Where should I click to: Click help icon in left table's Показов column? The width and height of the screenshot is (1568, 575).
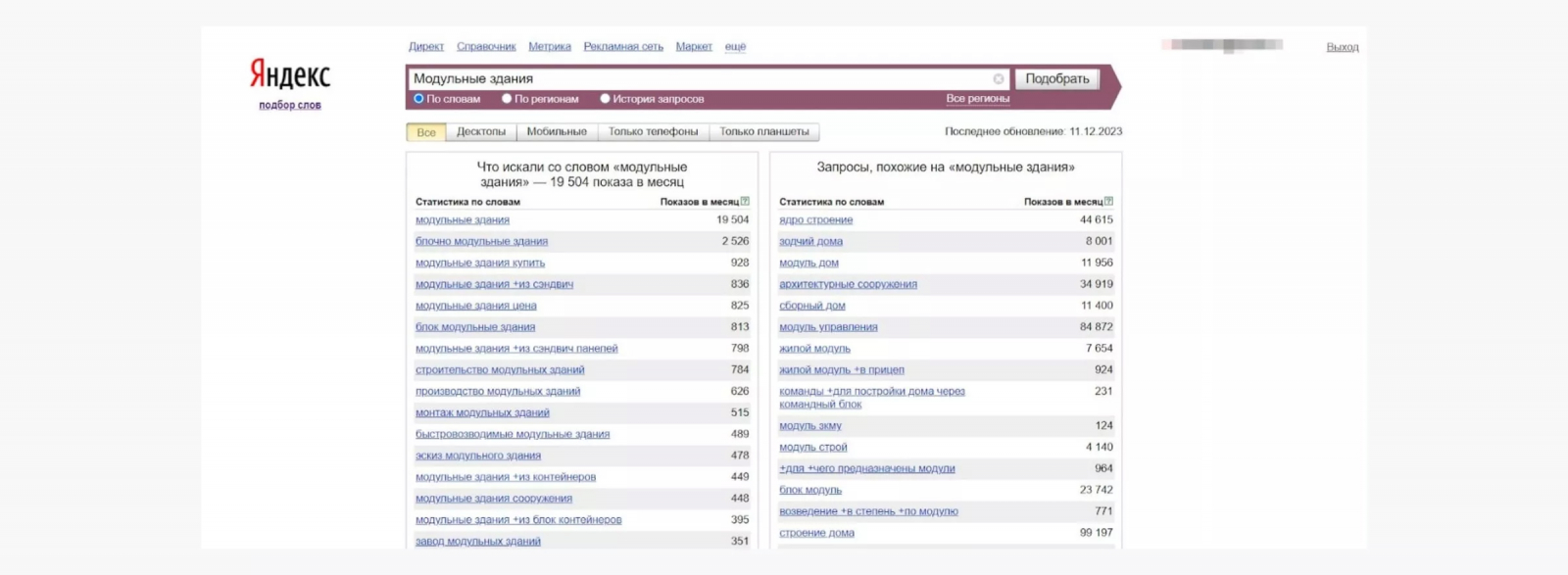point(745,202)
